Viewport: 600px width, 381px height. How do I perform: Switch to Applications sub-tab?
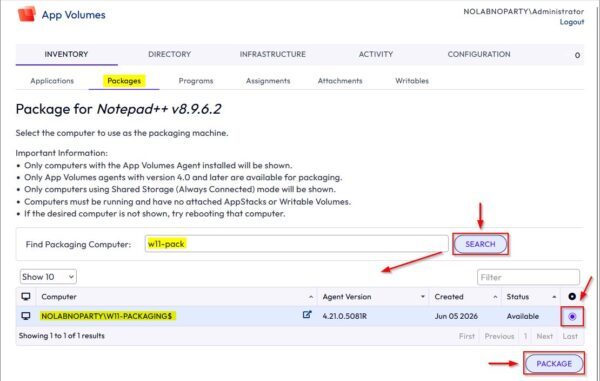tap(52, 81)
